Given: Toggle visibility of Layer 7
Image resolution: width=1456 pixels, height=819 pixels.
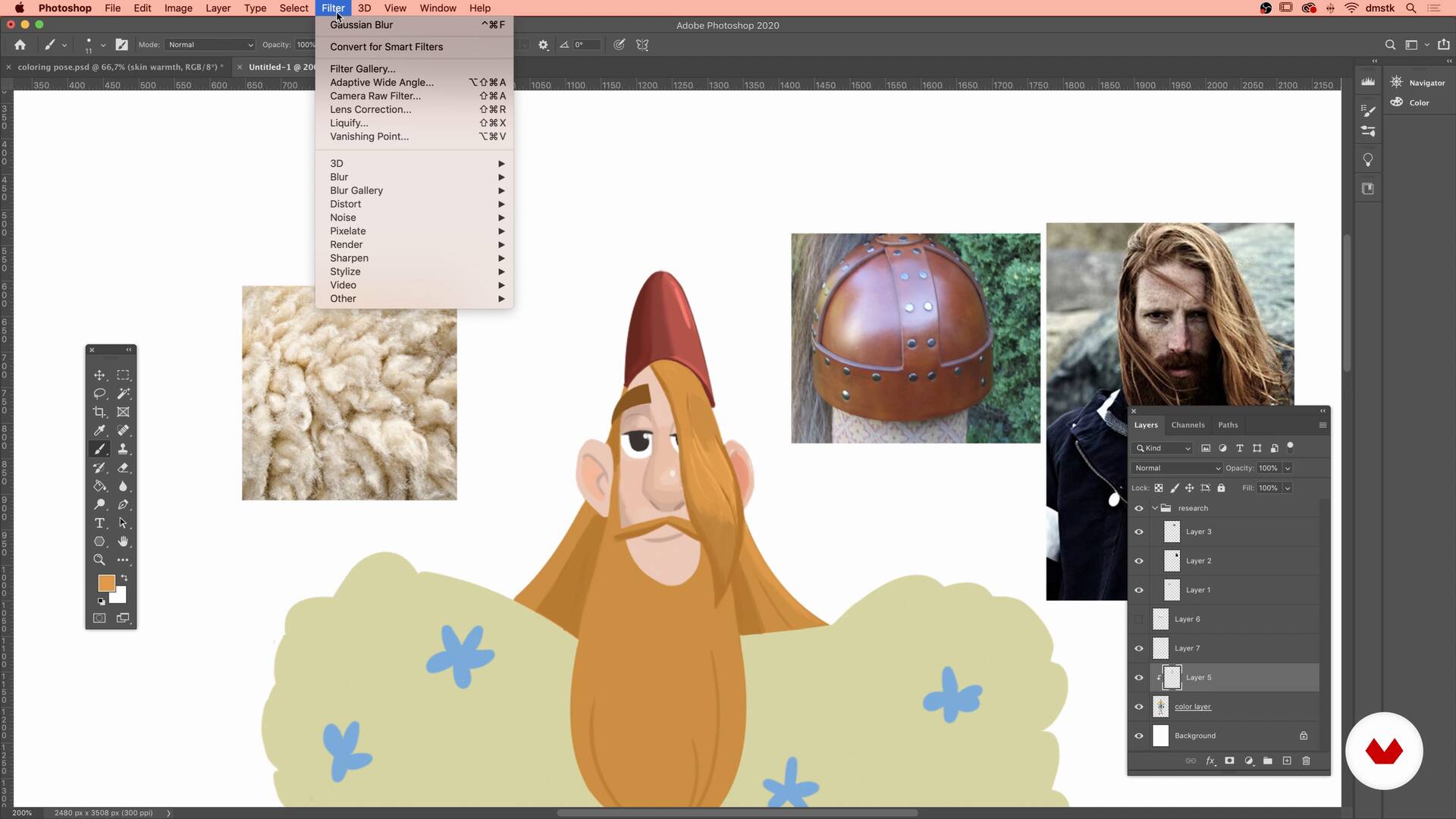Looking at the screenshot, I should point(1138,648).
